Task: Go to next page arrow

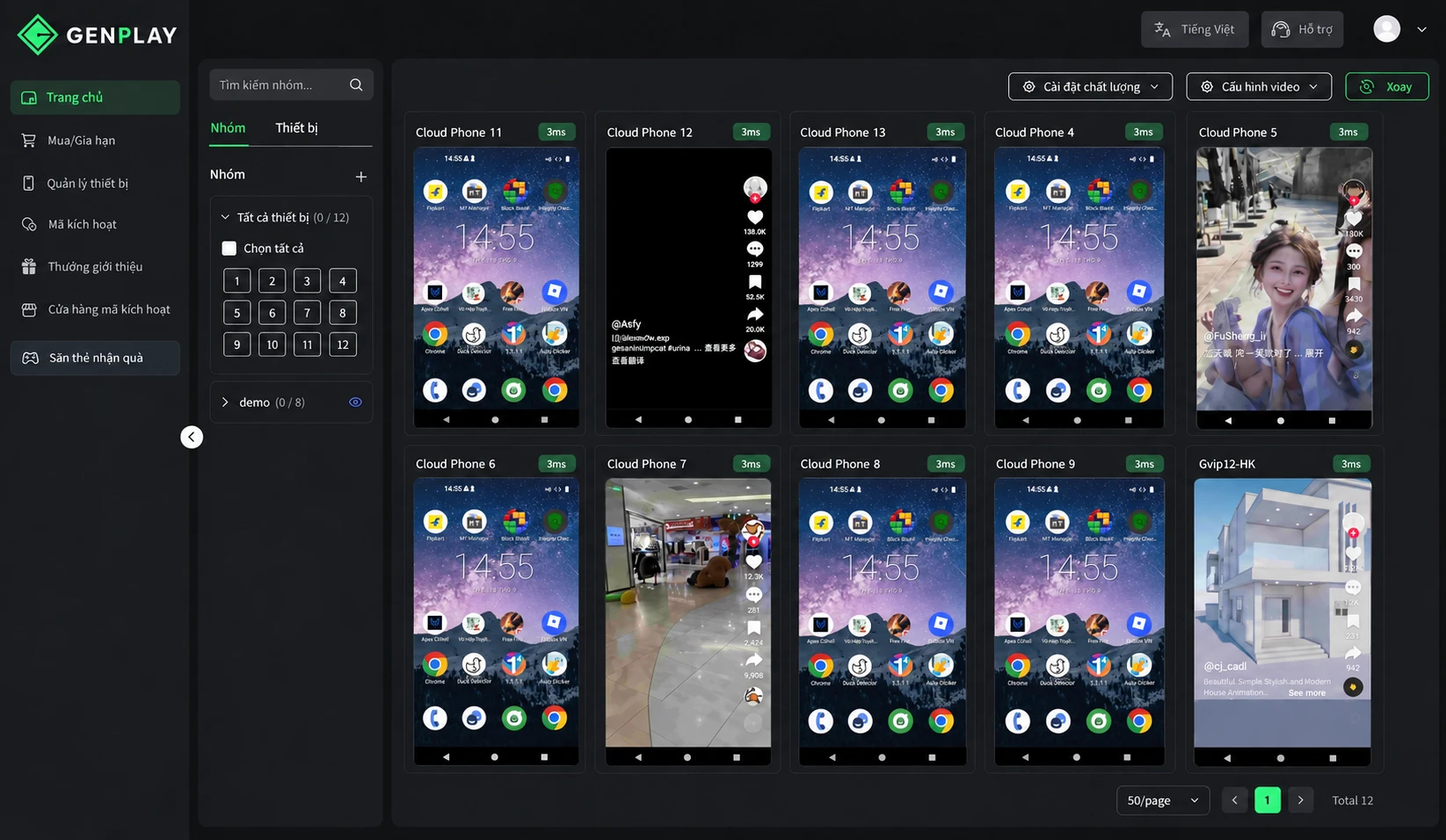Action: tap(1300, 800)
